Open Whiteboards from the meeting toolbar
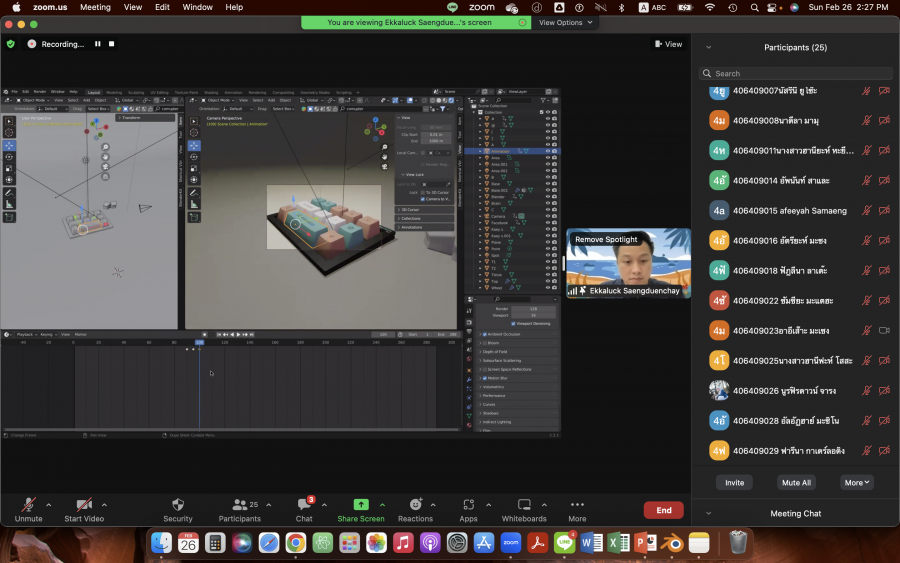The image size is (900, 563). coord(524,506)
